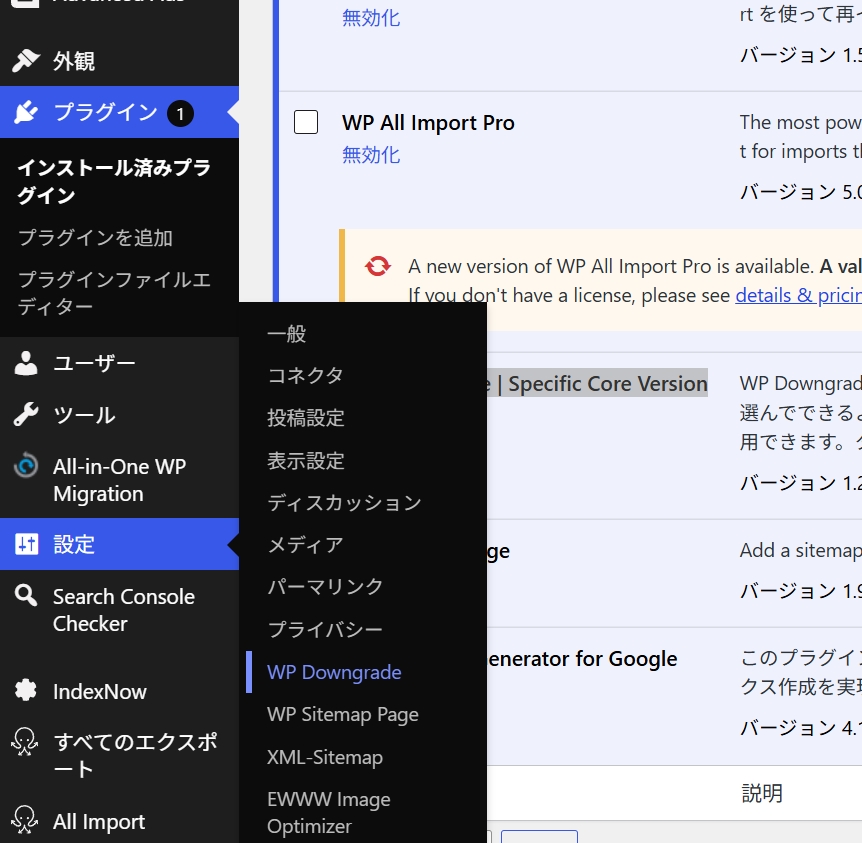The height and width of the screenshot is (843, 862).
Task: Open All Import menu in sidebar
Action: point(119,821)
